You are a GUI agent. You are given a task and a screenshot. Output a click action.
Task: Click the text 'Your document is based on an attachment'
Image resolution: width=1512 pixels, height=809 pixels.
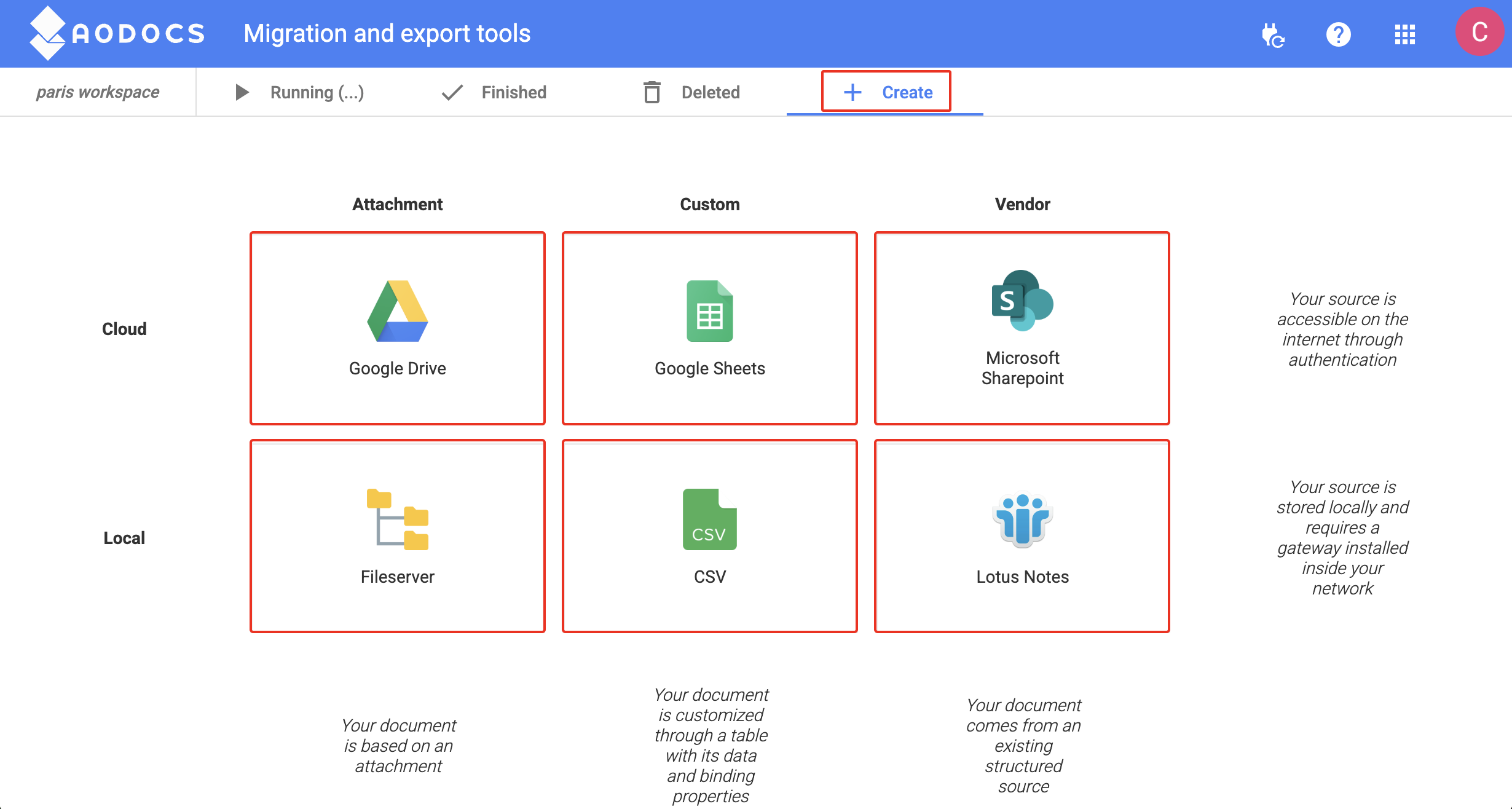click(398, 746)
